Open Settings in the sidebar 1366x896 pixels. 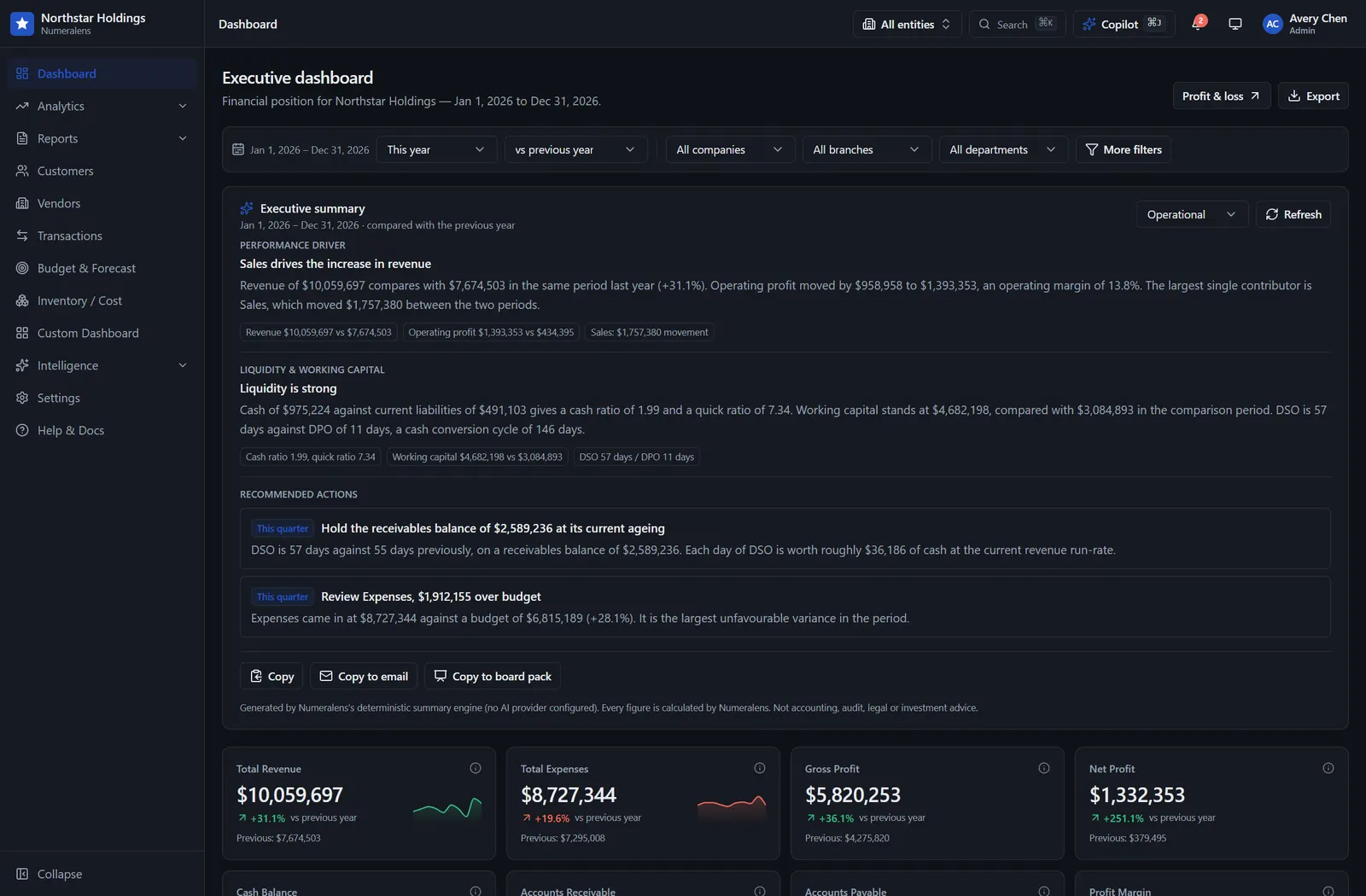click(102, 398)
